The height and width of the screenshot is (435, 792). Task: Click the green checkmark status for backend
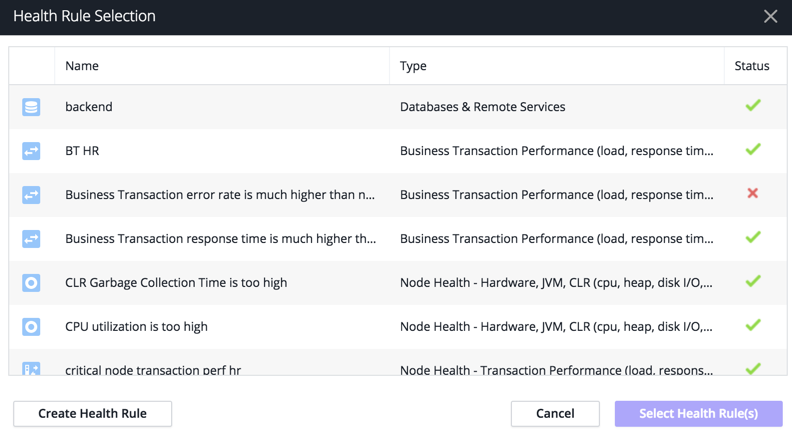click(753, 105)
